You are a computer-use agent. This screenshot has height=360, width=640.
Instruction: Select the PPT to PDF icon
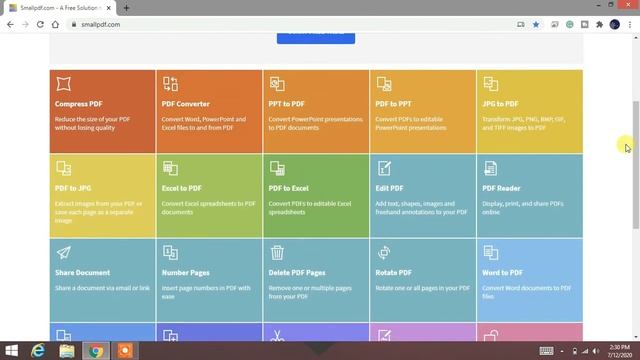[x=277, y=84]
